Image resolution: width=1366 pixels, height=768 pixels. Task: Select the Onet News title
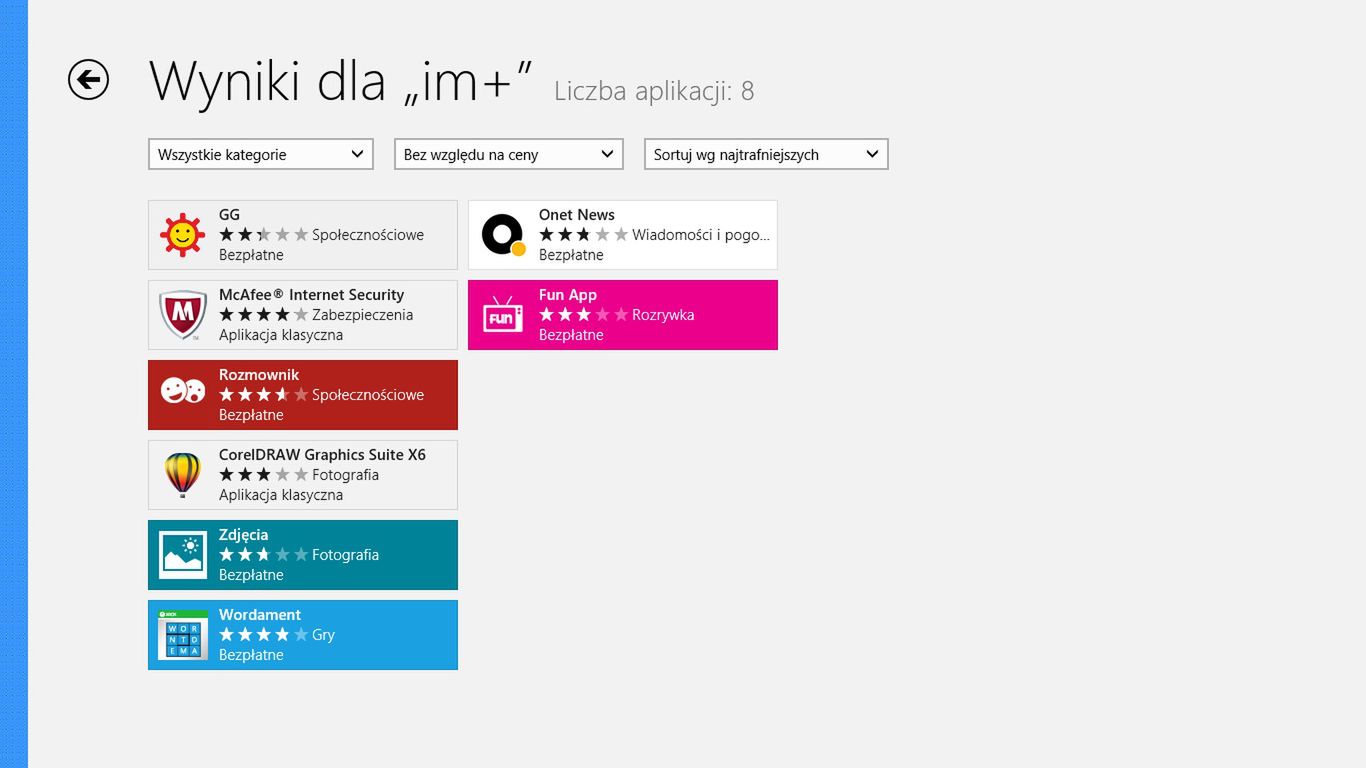(x=577, y=215)
